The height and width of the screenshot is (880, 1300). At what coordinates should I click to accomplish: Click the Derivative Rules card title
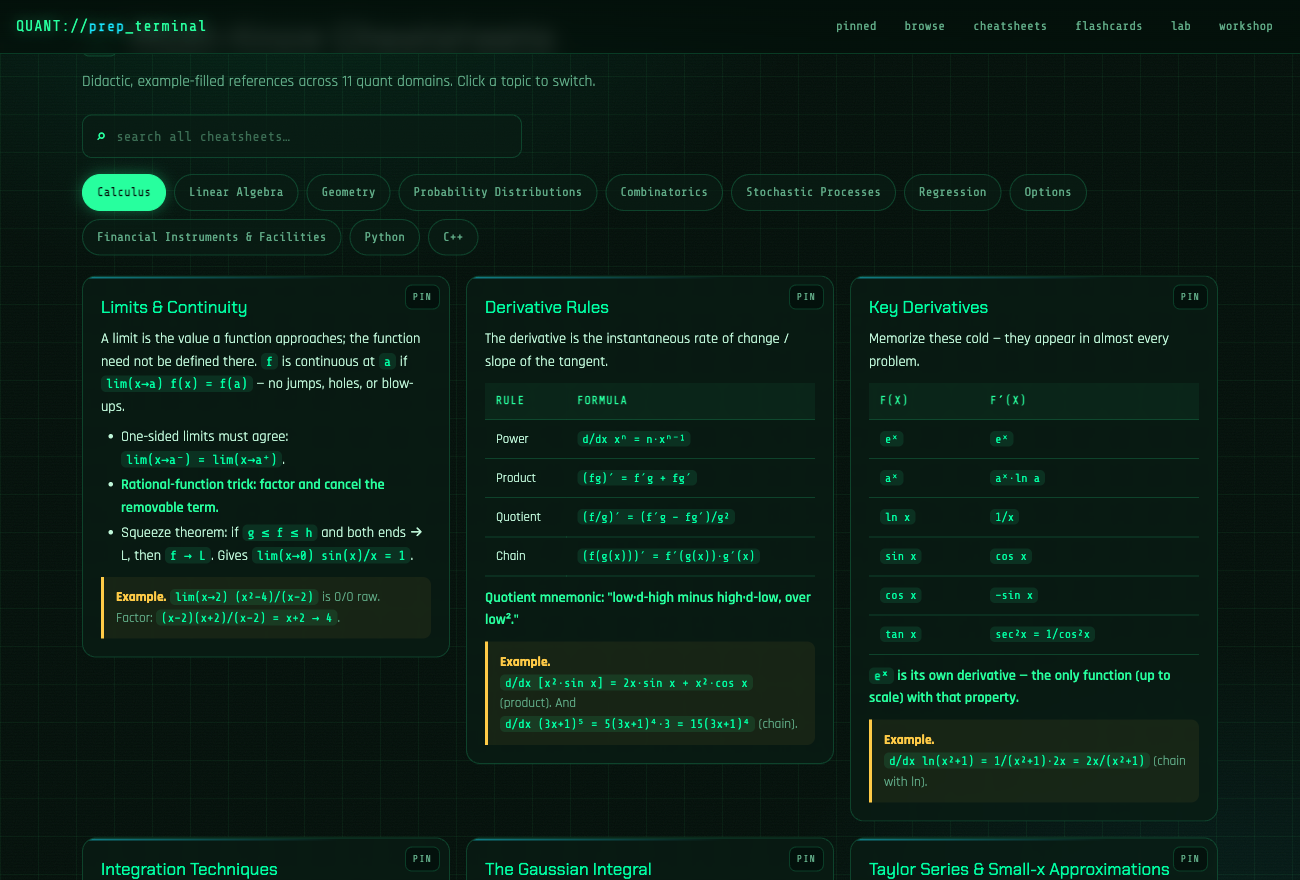click(547, 308)
